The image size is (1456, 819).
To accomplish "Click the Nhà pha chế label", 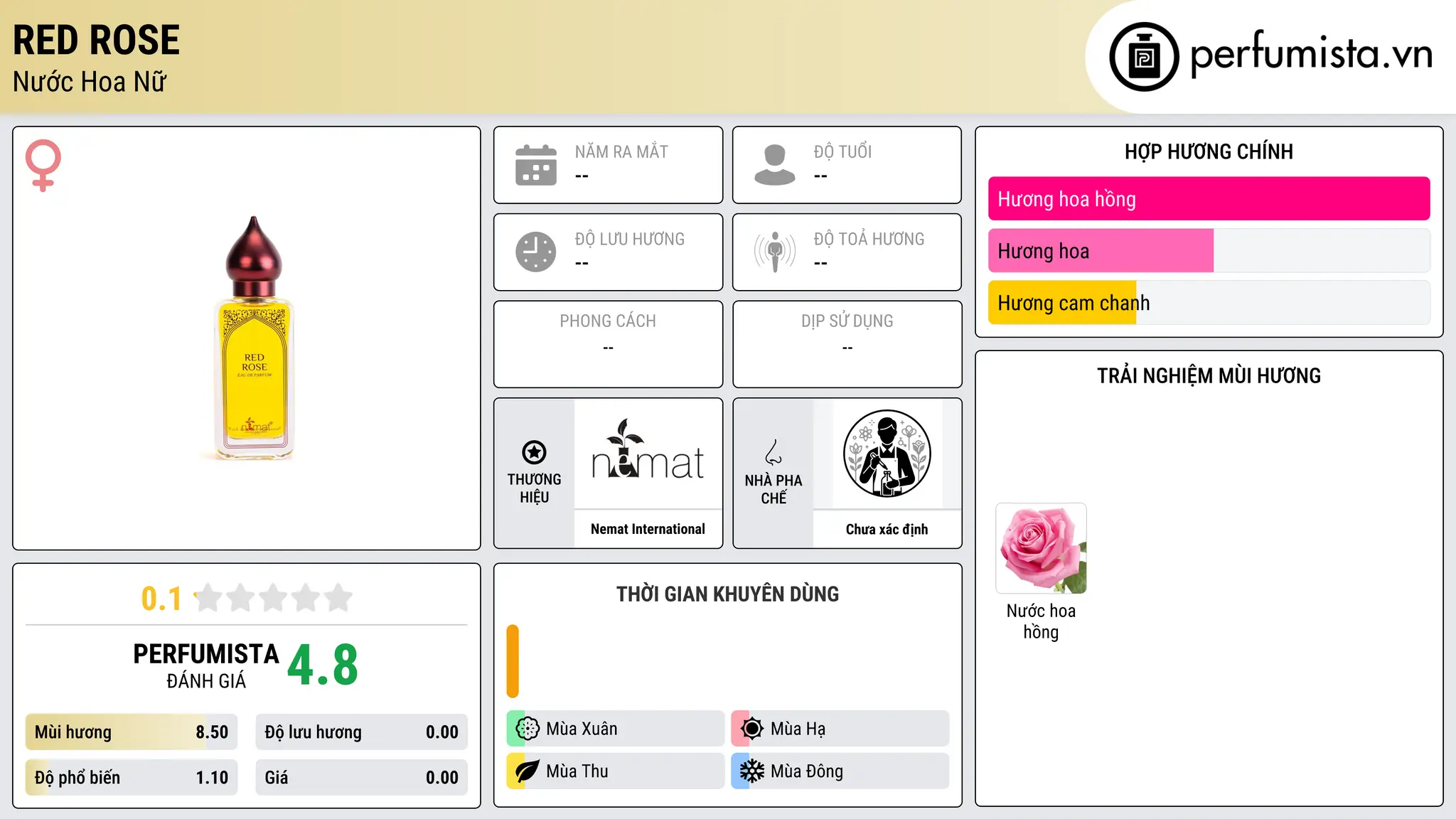I will [773, 489].
